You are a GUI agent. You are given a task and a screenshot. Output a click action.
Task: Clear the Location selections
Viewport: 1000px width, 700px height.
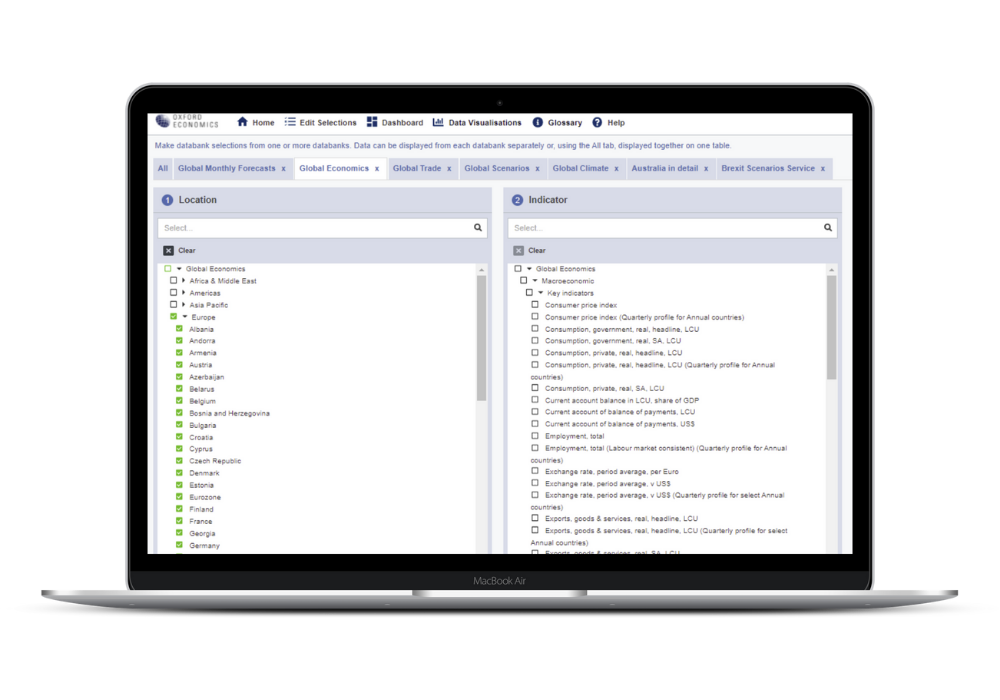(x=179, y=251)
